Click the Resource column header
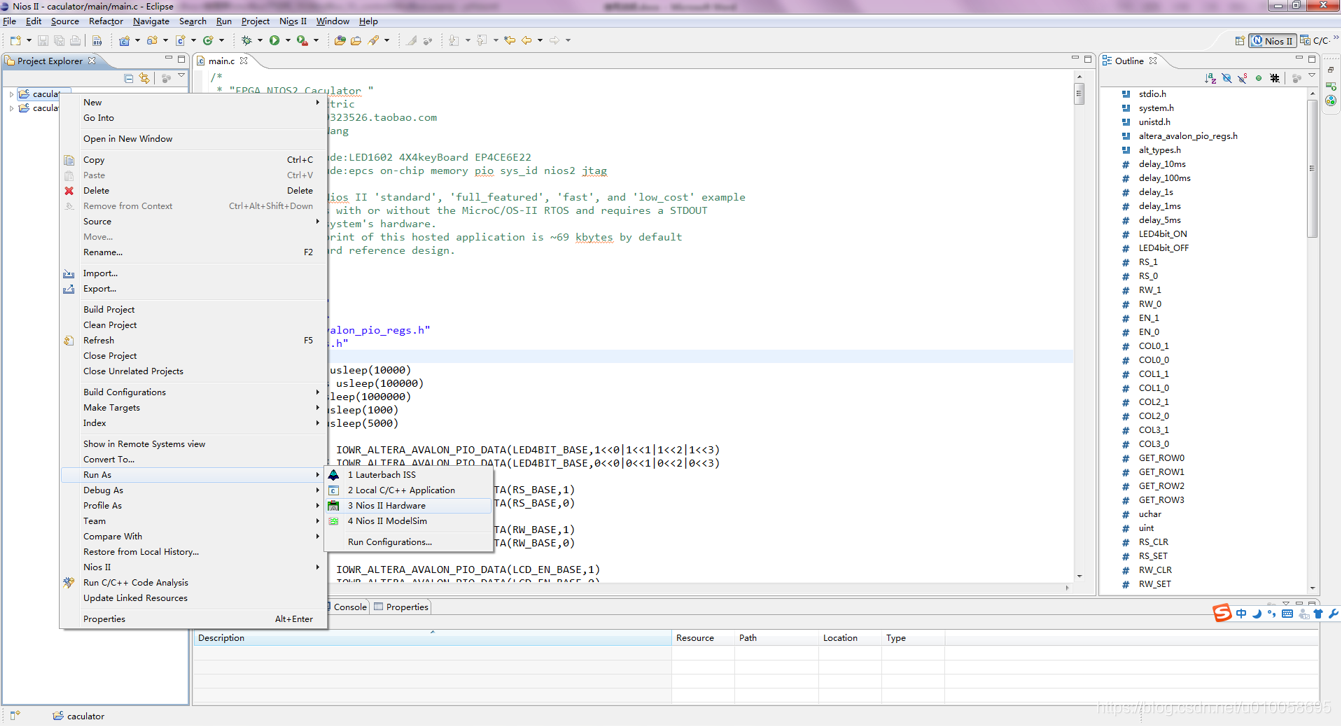Viewport: 1341px width, 726px height. (702, 638)
